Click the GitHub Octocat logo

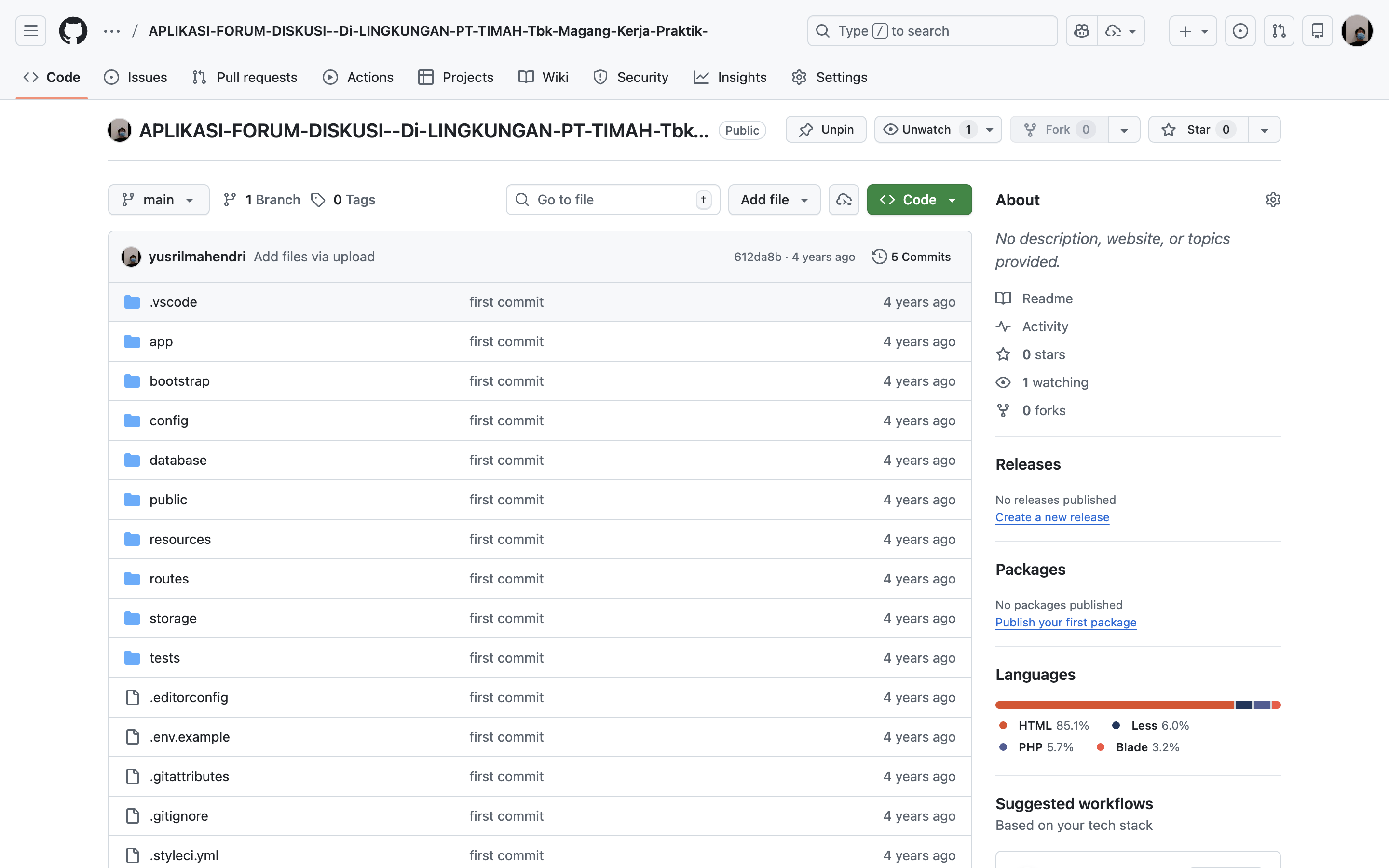pyautogui.click(x=73, y=31)
